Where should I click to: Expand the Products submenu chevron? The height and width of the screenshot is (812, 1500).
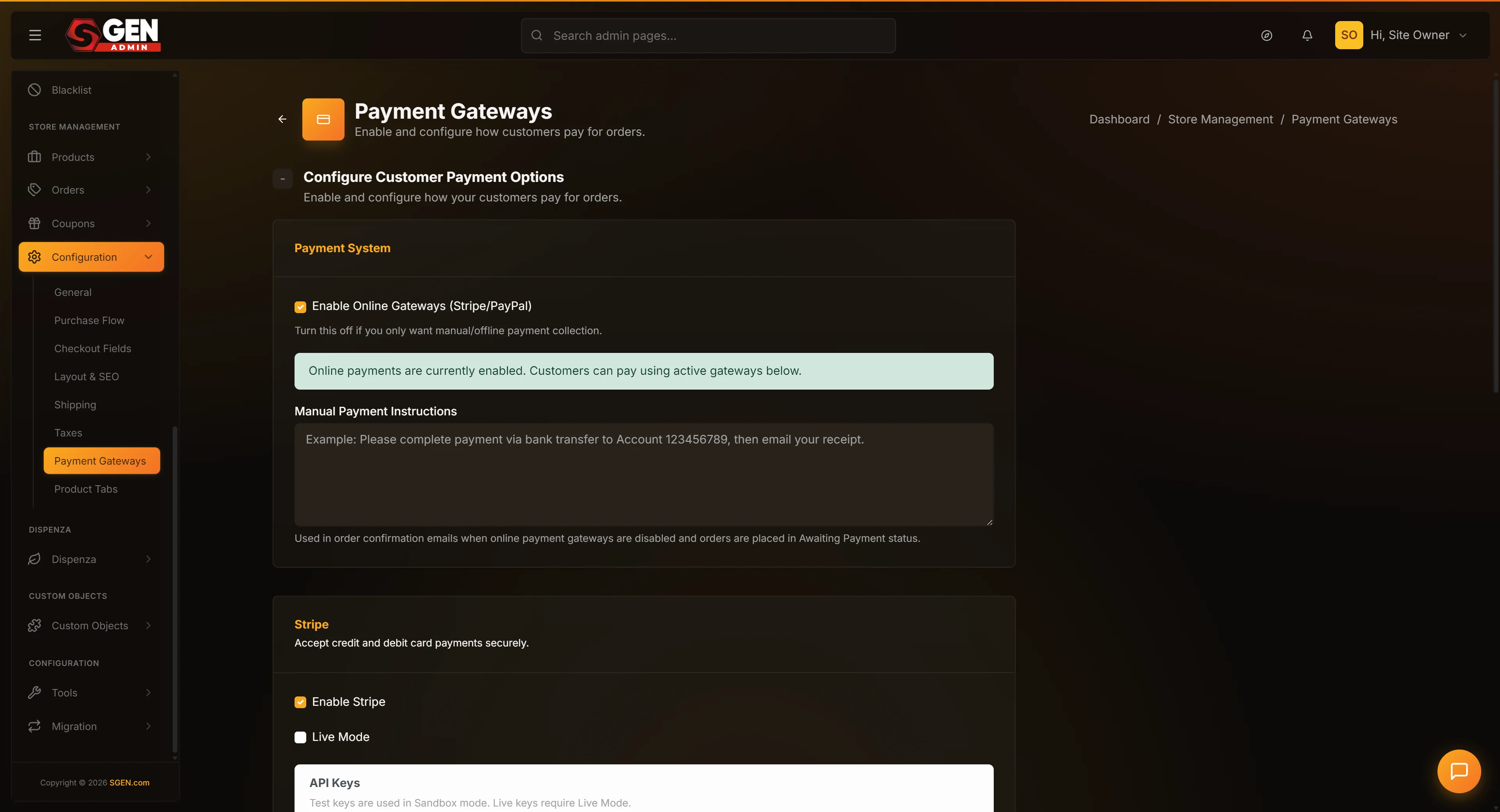pyautogui.click(x=148, y=157)
